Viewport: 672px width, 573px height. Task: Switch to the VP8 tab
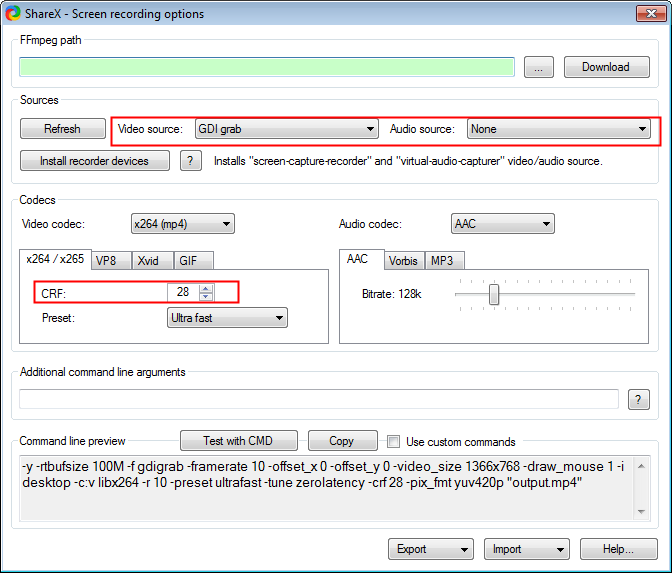[x=111, y=261]
